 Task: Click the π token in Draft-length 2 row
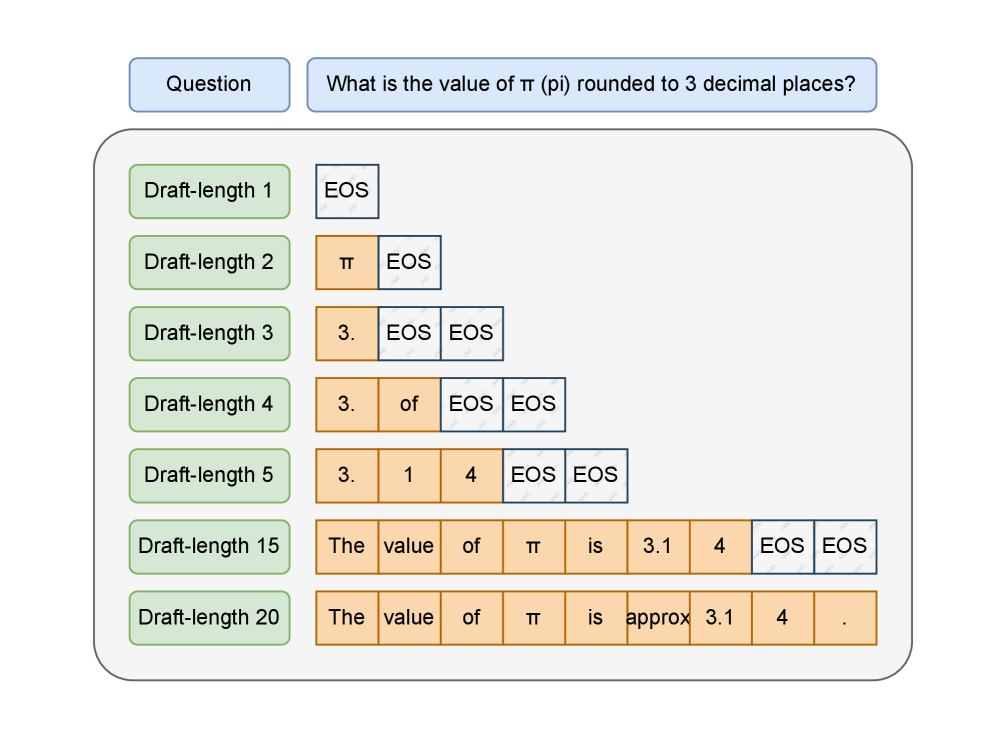(x=347, y=262)
